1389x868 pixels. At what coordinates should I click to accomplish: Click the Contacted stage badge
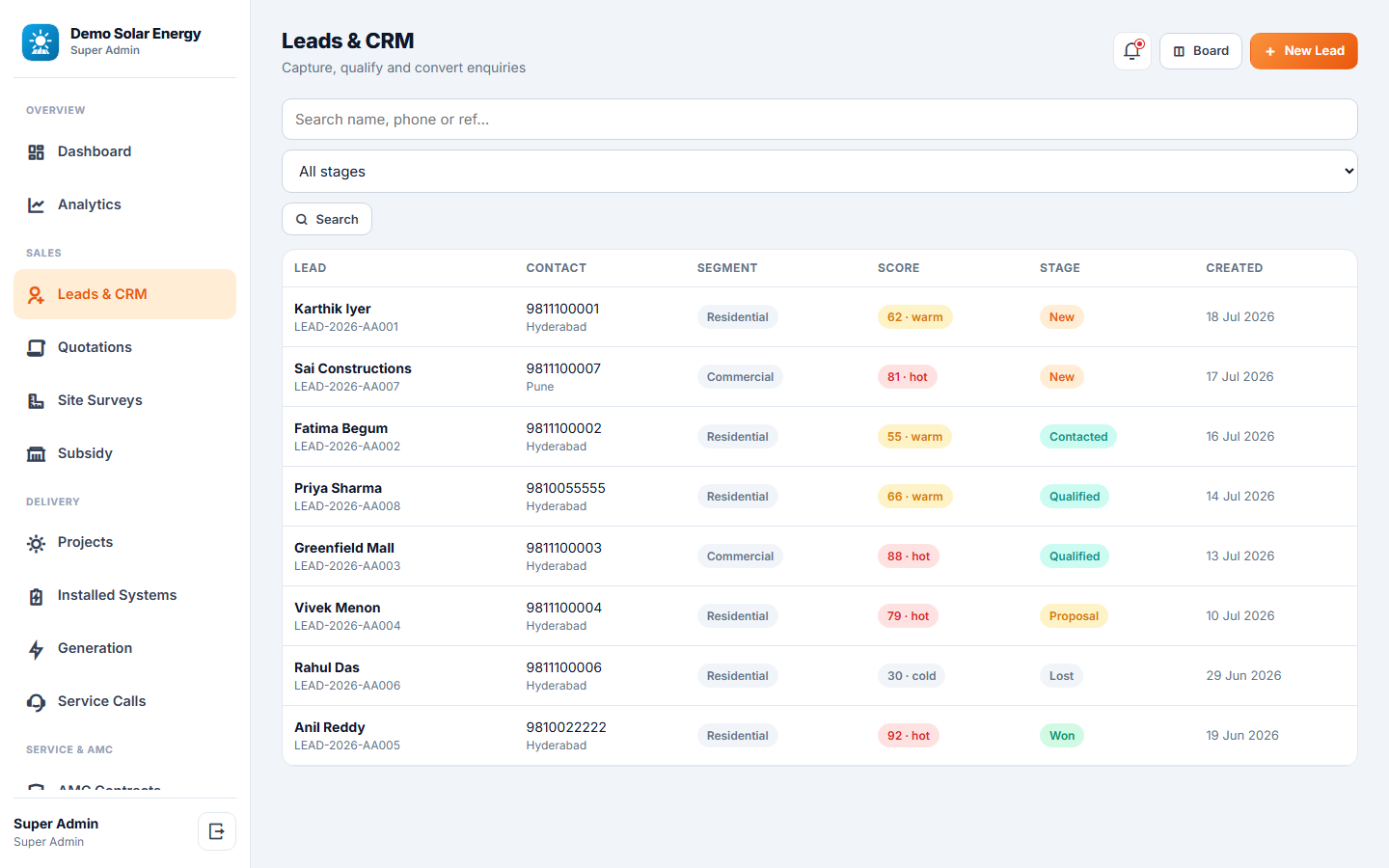1078,437
